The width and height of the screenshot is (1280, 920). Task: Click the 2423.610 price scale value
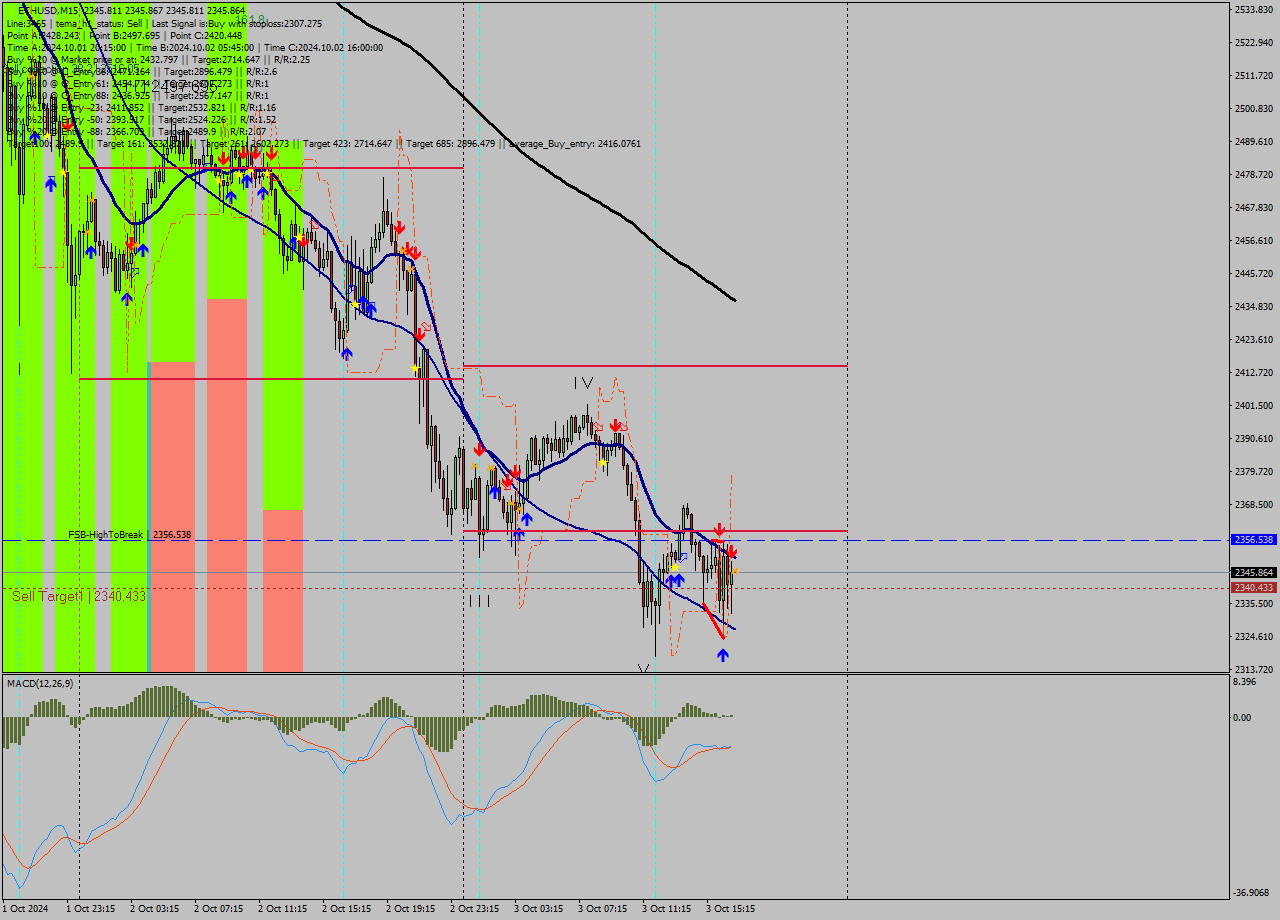pyautogui.click(x=1253, y=340)
